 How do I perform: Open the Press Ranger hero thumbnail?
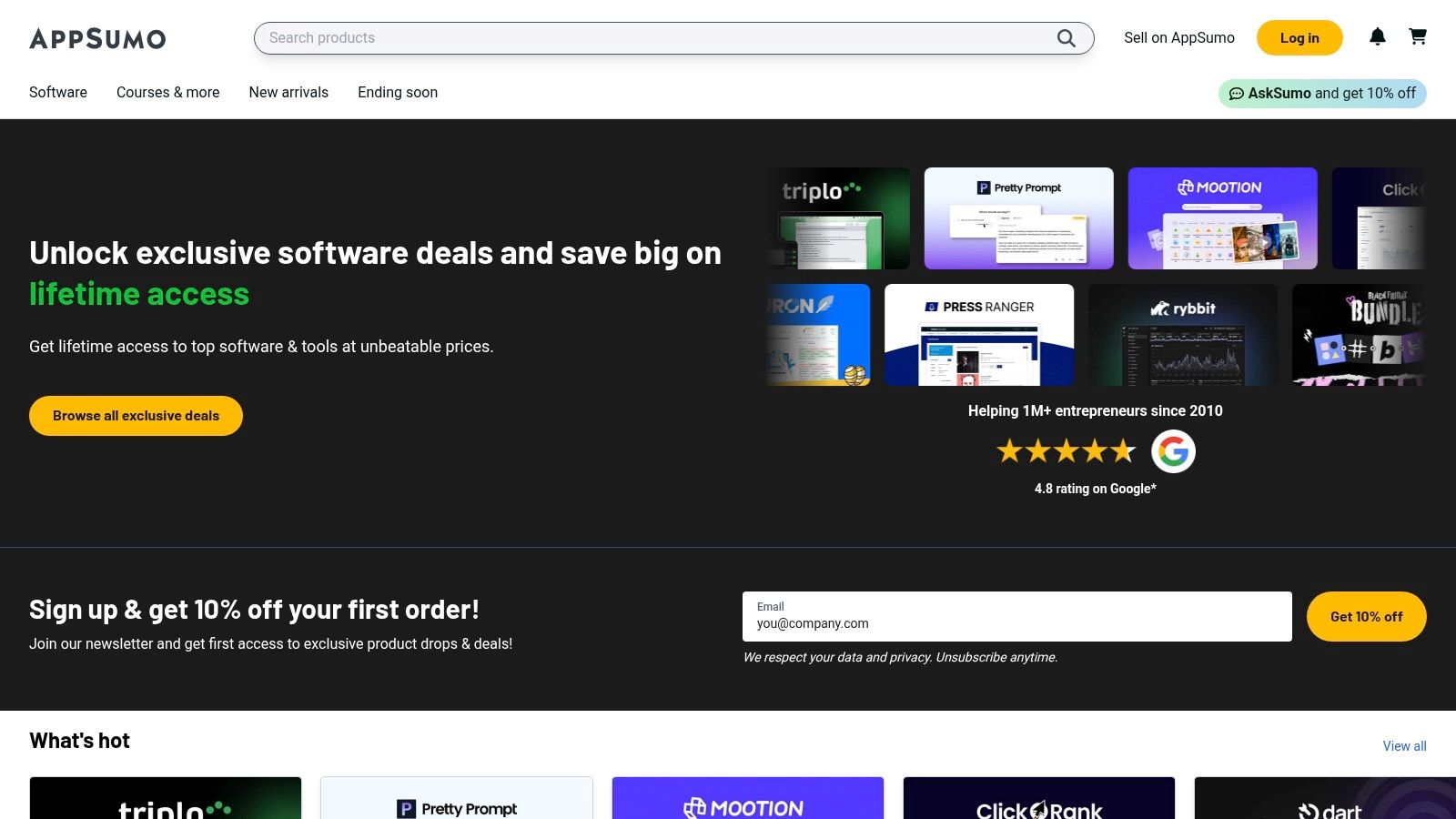pyautogui.click(x=979, y=335)
